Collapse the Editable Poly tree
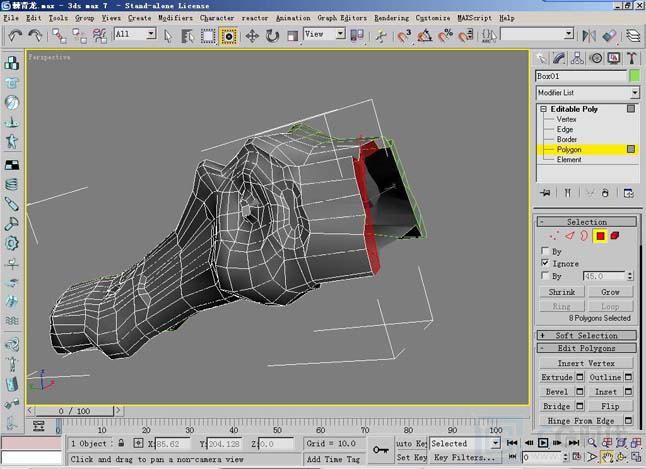Image resolution: width=646 pixels, height=469 pixels. click(x=543, y=109)
